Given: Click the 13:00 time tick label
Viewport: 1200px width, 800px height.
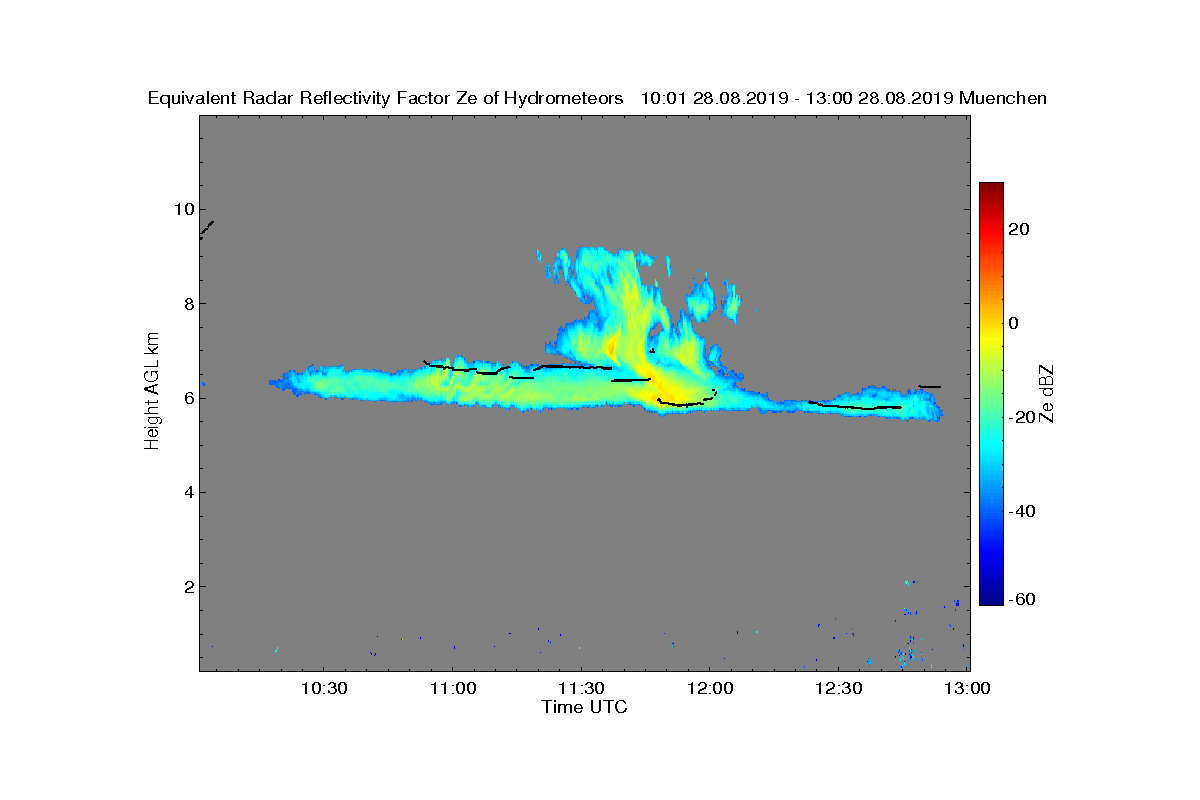Looking at the screenshot, I should tap(967, 688).
